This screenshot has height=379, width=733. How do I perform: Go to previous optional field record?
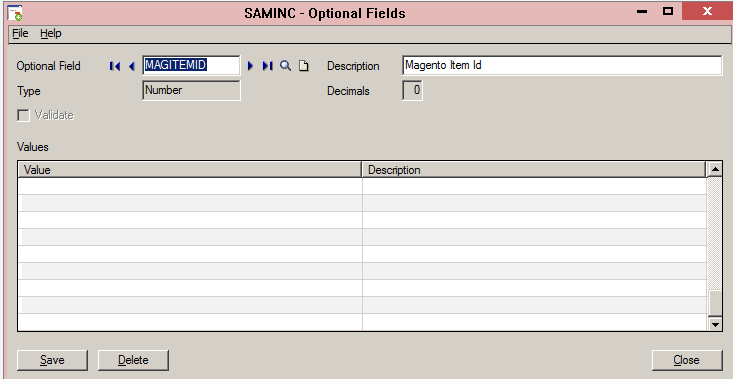pyautogui.click(x=132, y=66)
